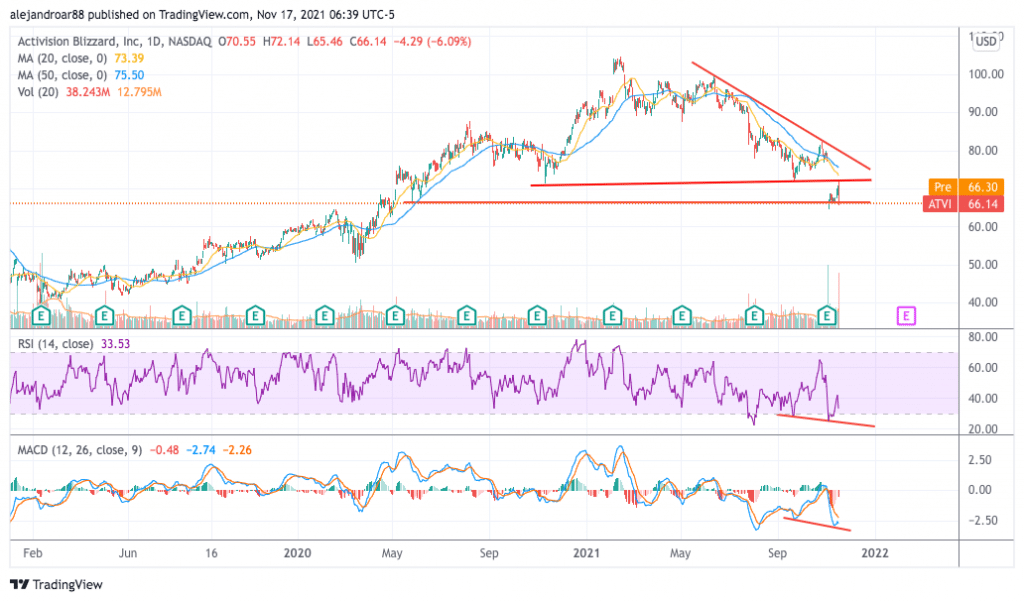The width and height of the screenshot is (1024, 602).
Task: Click the change value -4.29 (-6.09%)
Action: tap(432, 41)
